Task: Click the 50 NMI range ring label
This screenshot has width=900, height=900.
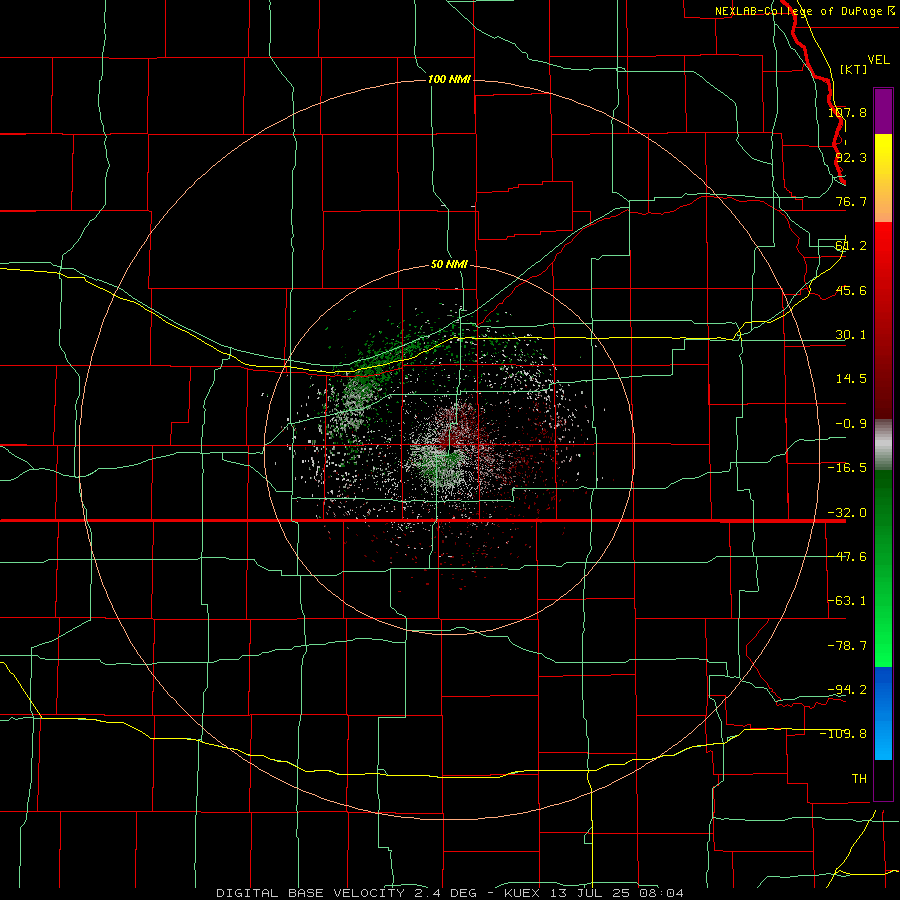Action: (x=449, y=264)
